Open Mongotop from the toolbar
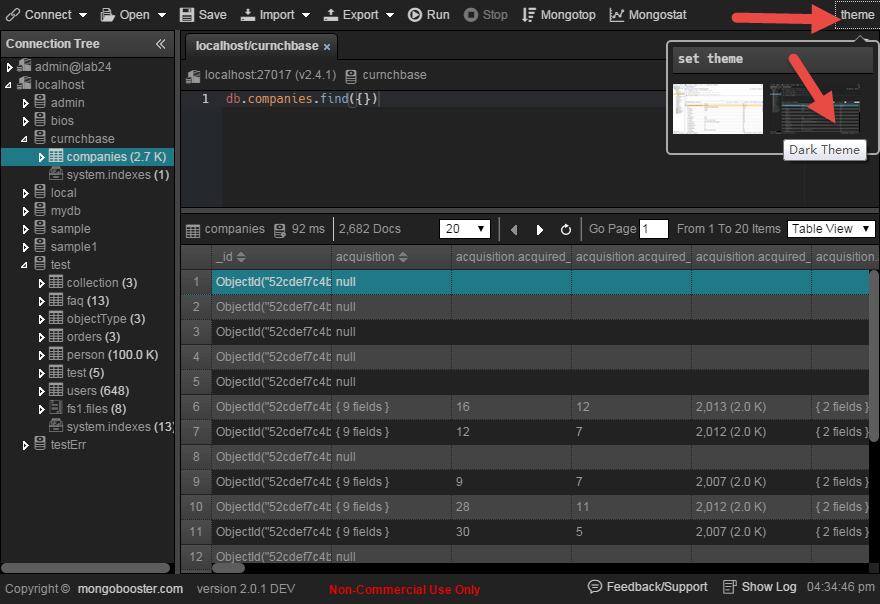This screenshot has height=604, width=880. coord(559,15)
